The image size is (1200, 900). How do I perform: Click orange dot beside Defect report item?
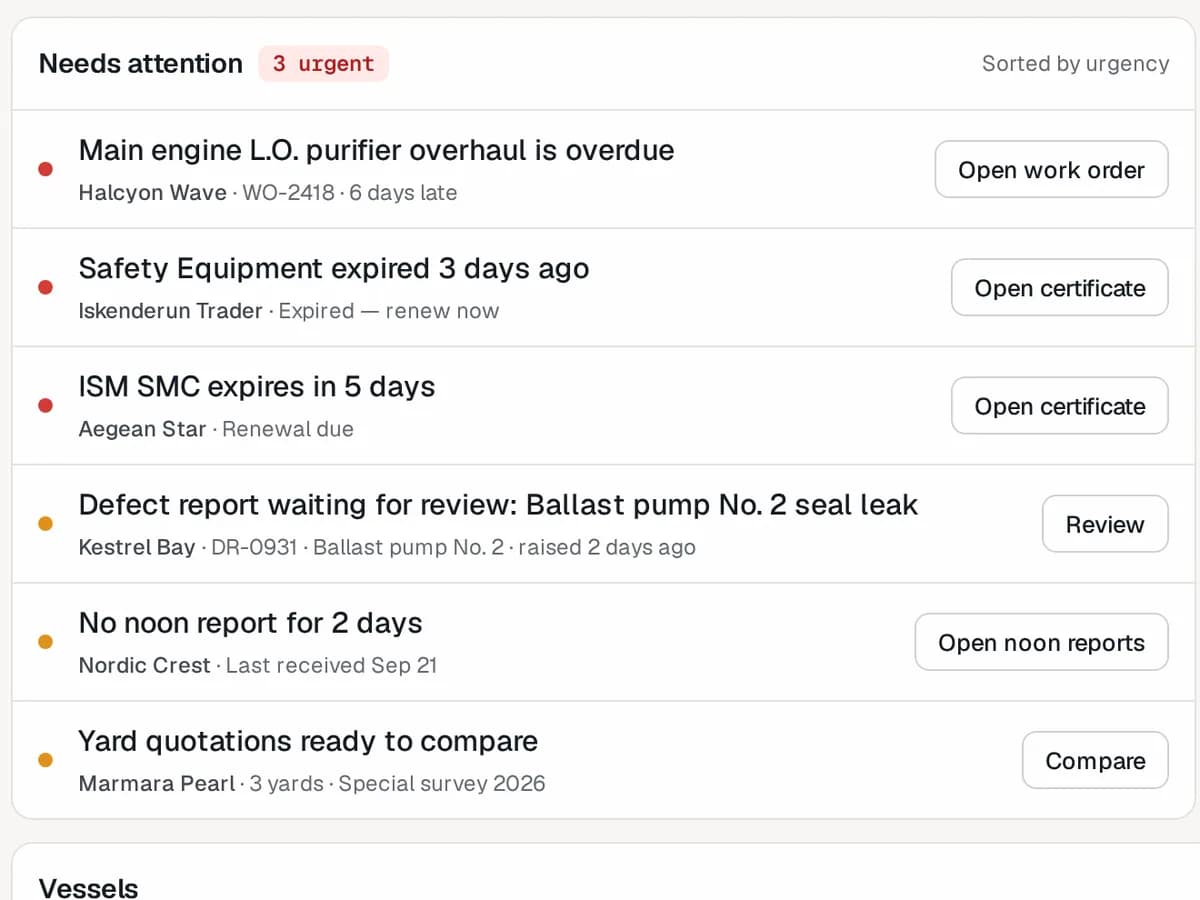point(45,523)
